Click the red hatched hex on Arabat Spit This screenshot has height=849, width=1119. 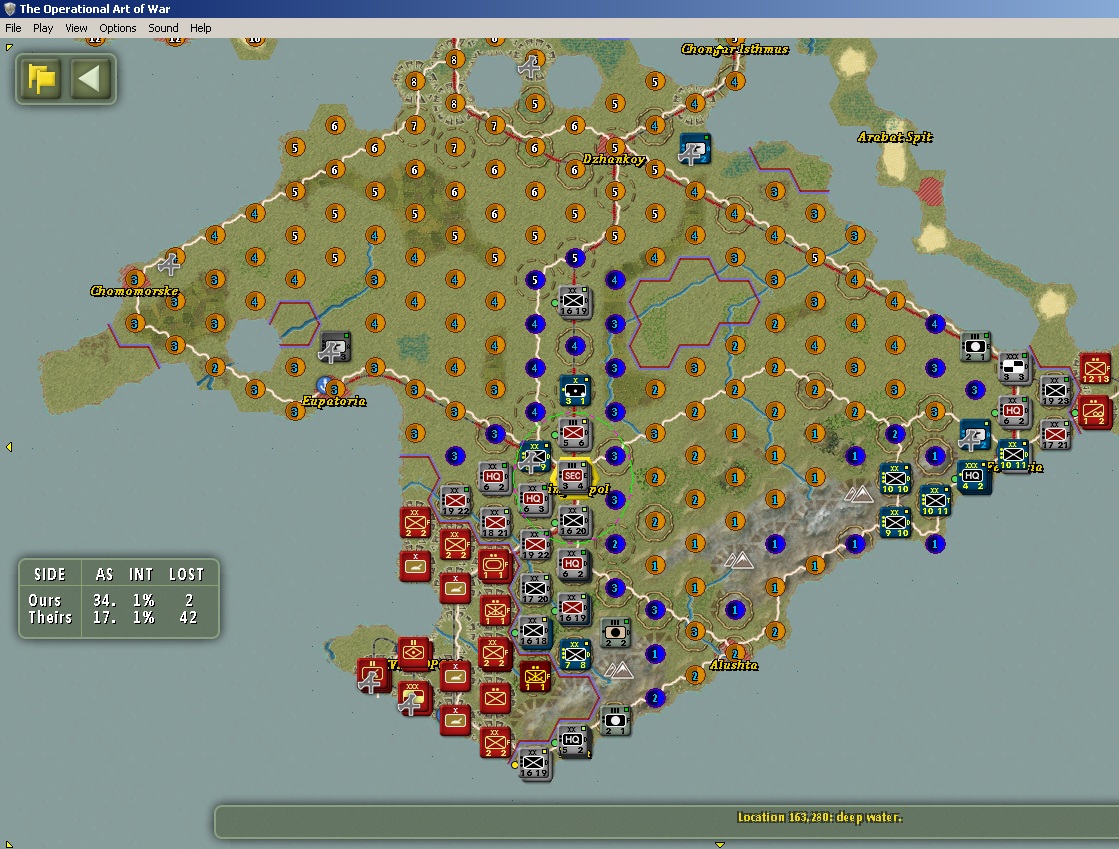click(x=930, y=191)
